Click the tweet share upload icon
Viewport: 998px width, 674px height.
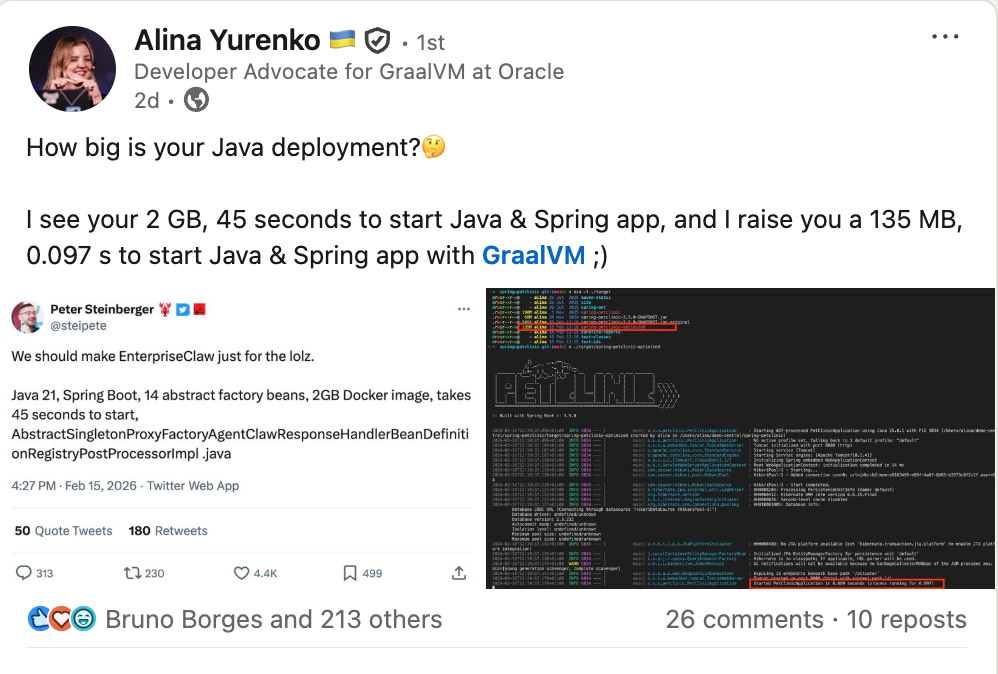[x=459, y=573]
